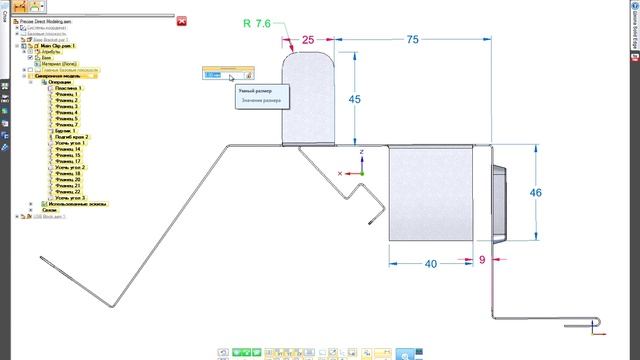640x360 pixels.
Task: Click the first green icon in the bottom toolbar
Action: point(237,352)
